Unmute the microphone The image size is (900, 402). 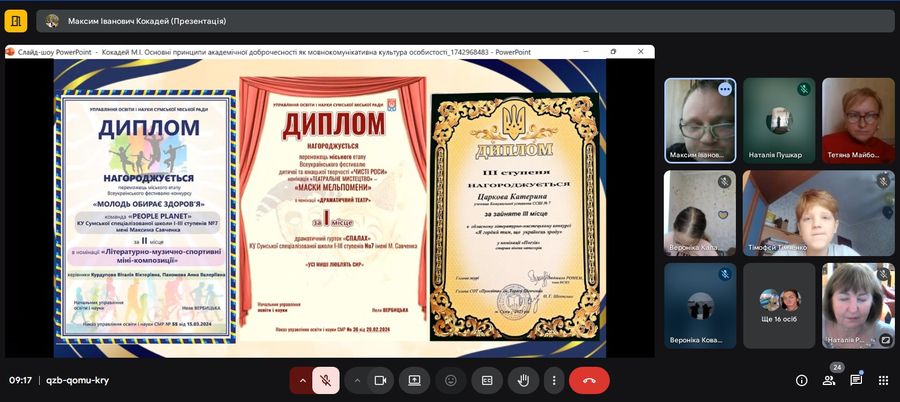pyautogui.click(x=325, y=380)
